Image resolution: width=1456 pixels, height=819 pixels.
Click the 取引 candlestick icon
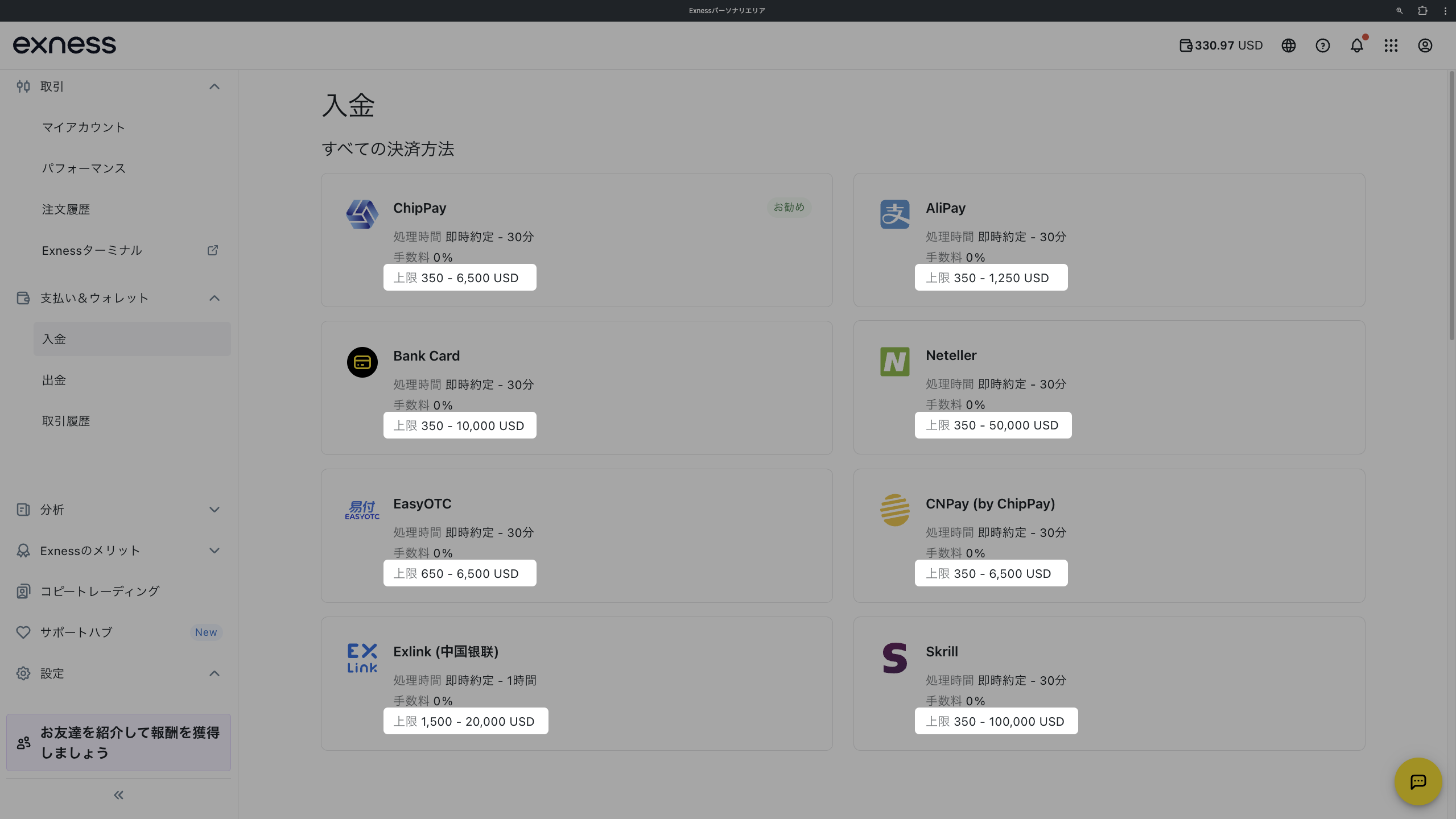tap(23, 86)
